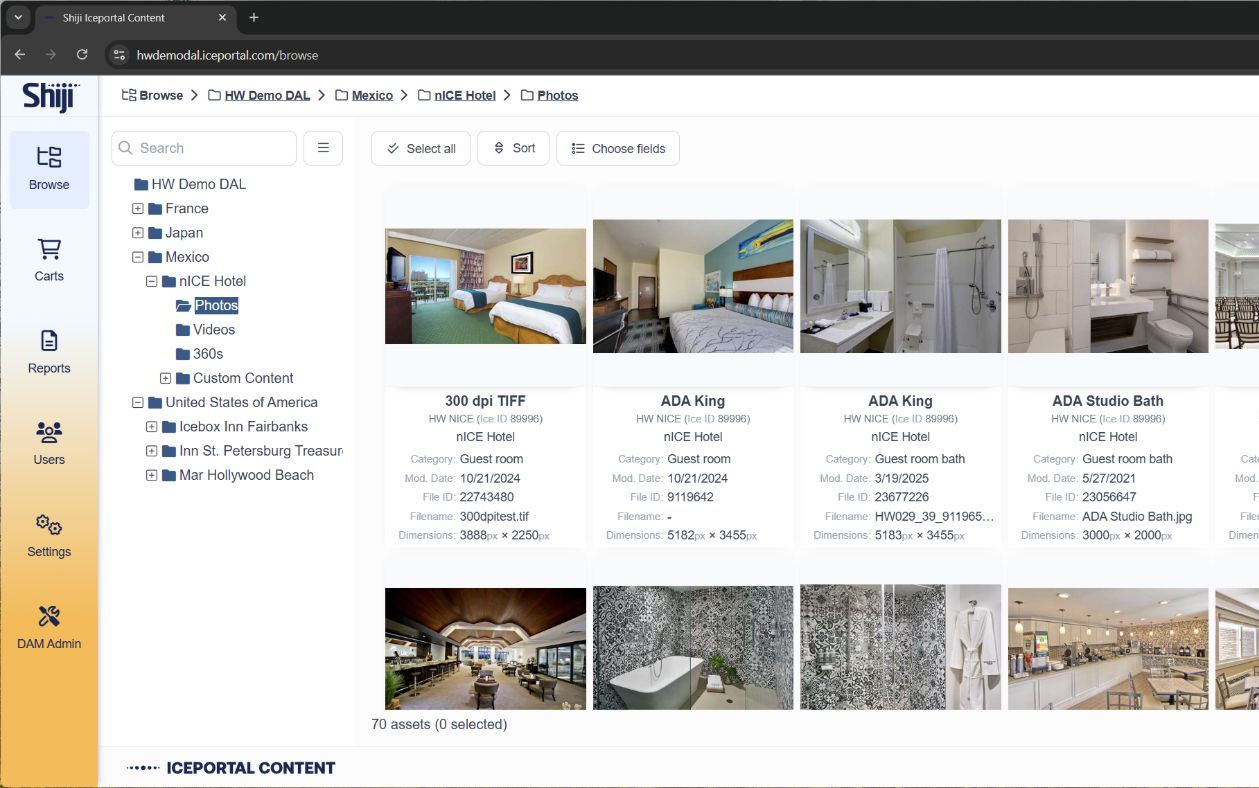Select the Videos folder in tree
This screenshot has width=1259, height=788.
(x=213, y=330)
